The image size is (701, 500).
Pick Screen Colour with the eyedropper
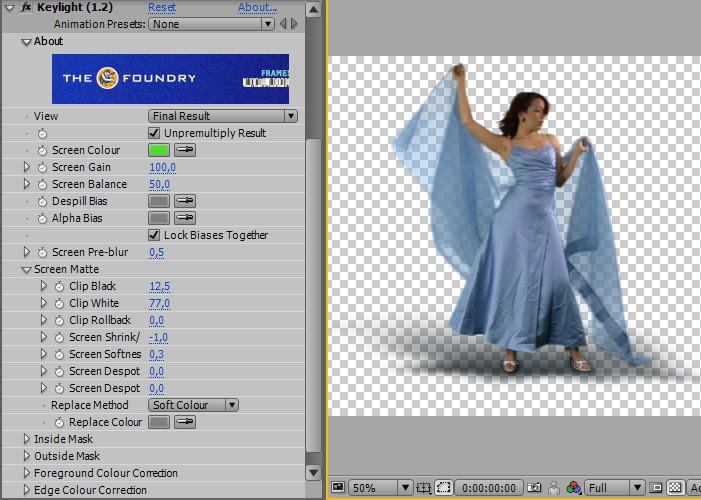[x=185, y=150]
